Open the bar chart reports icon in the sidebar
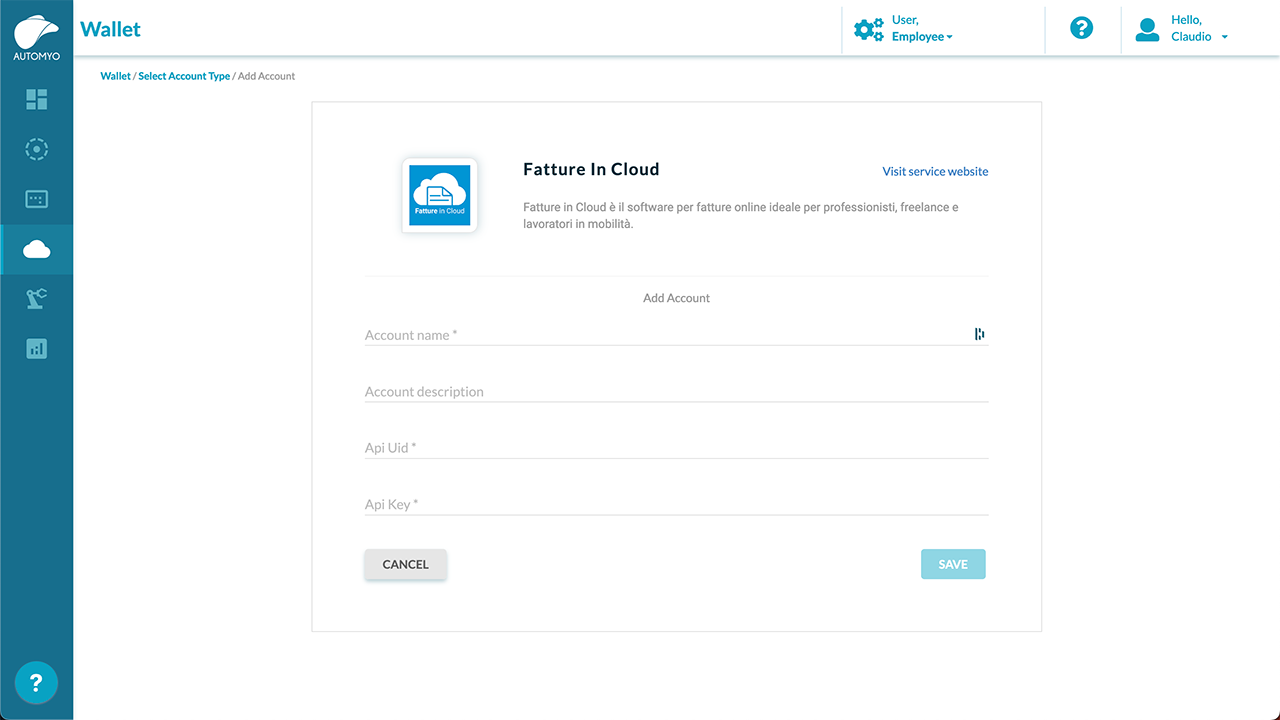Screen dimensions: 1280x720 coord(37,349)
